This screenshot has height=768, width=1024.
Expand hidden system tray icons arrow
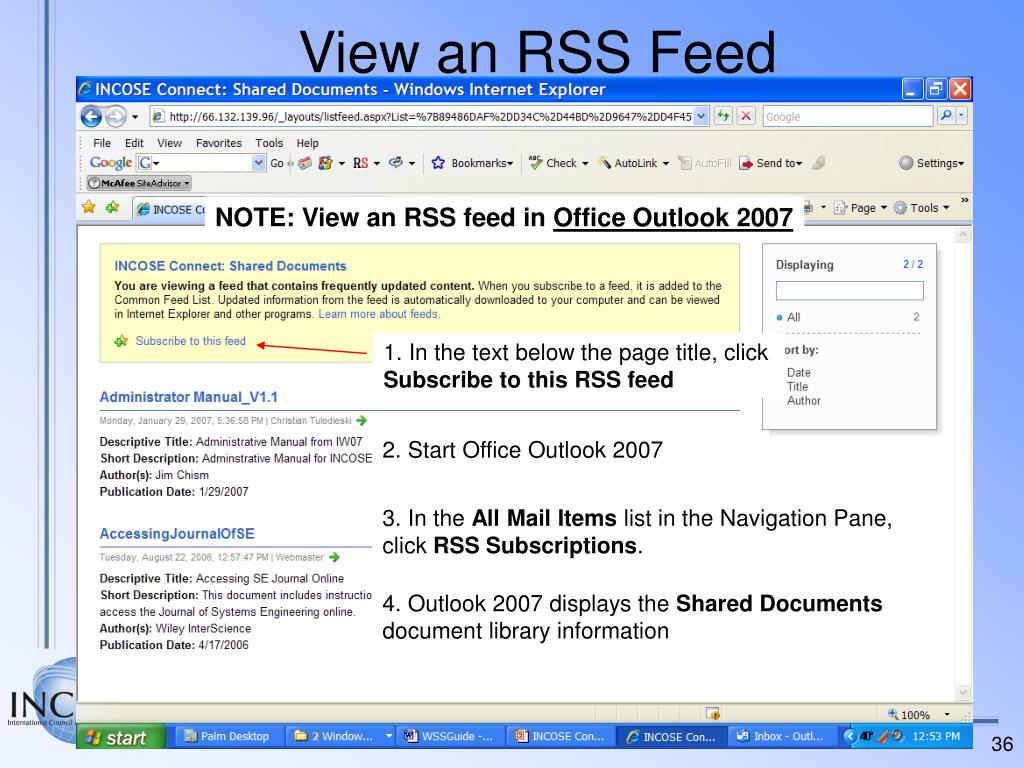tap(849, 737)
